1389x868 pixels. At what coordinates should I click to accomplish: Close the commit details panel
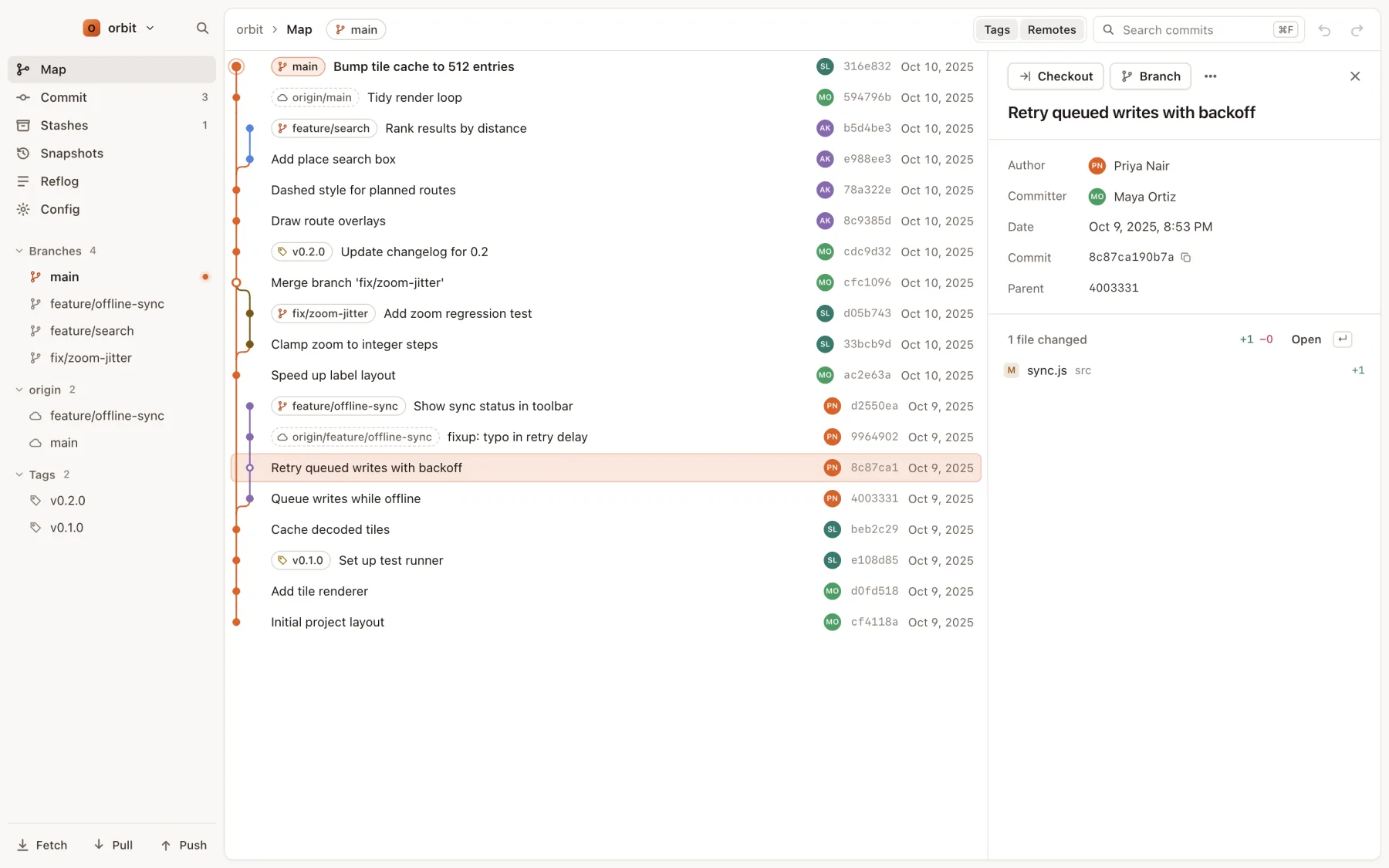coord(1355,76)
